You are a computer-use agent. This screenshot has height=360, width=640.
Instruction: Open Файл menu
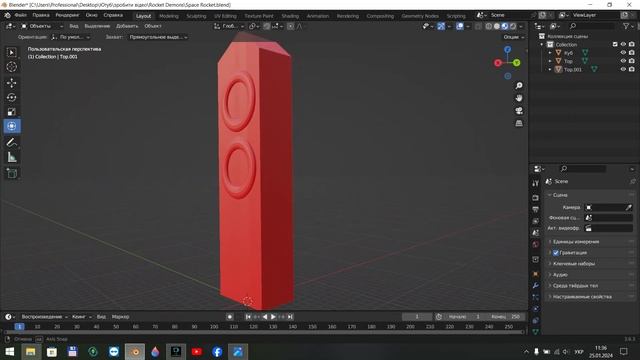(20, 15)
